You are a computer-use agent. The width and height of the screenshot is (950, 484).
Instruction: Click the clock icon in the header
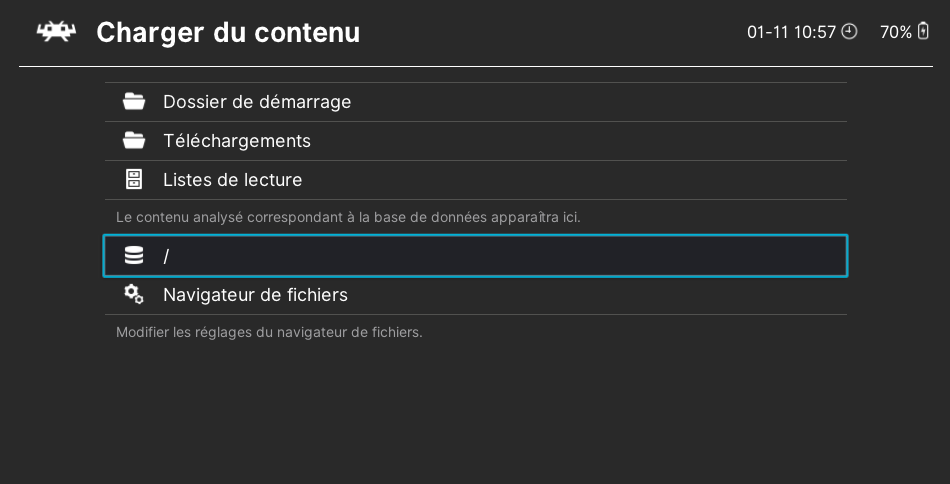click(850, 31)
